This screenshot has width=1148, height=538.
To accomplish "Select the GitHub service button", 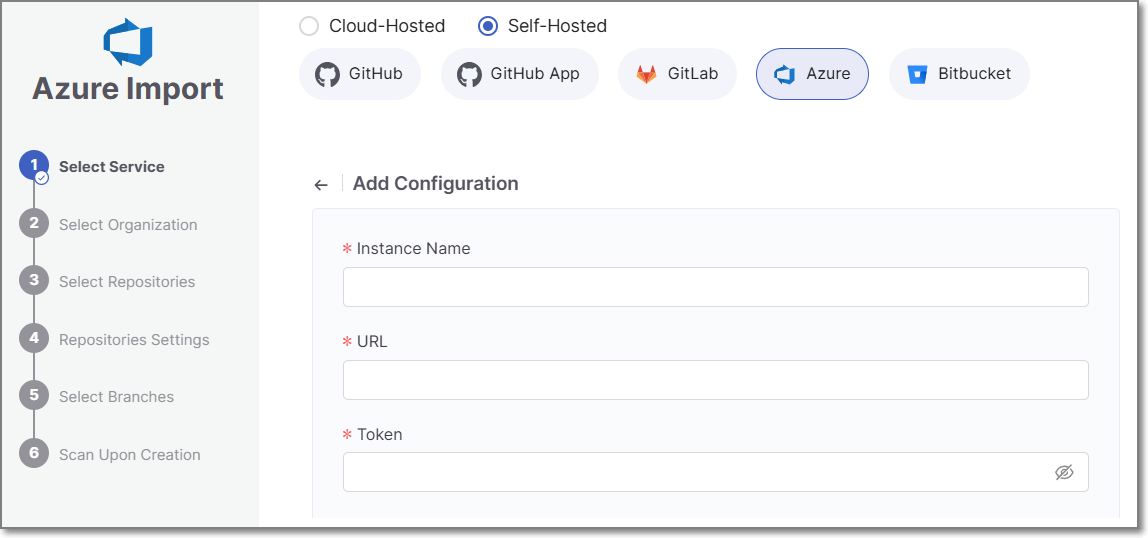I will (x=359, y=74).
